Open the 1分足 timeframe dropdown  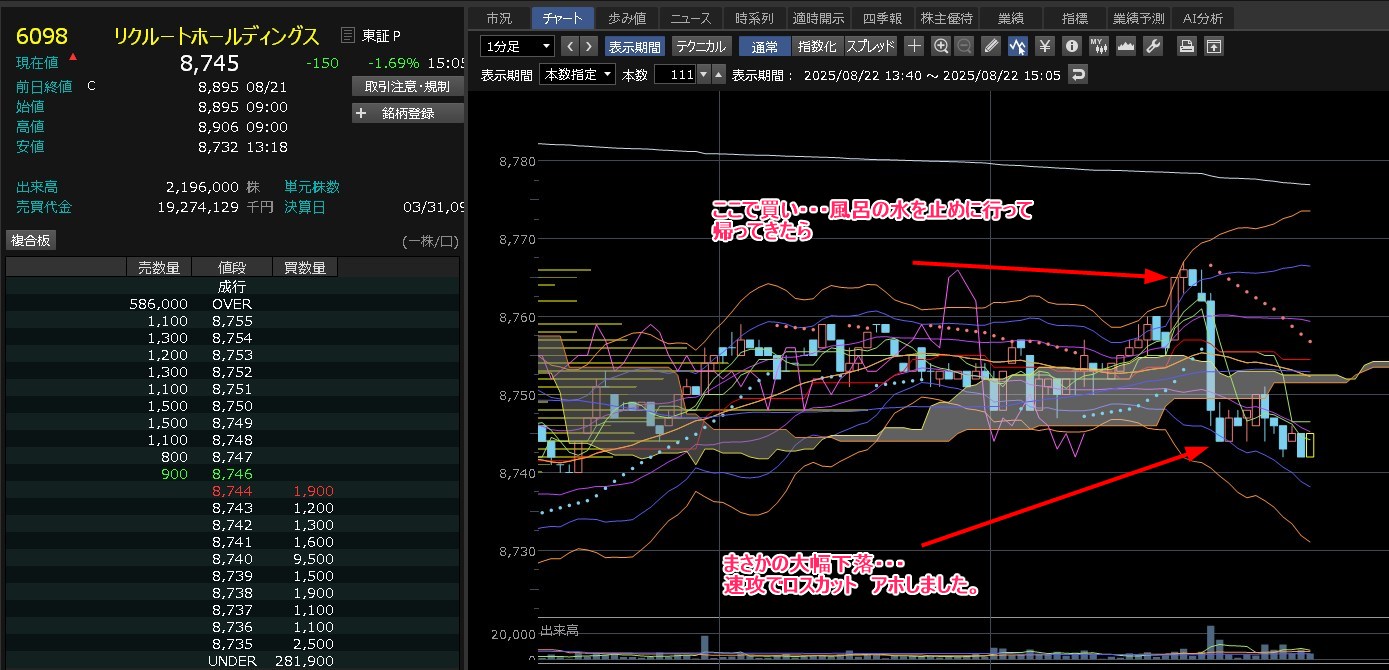[517, 46]
